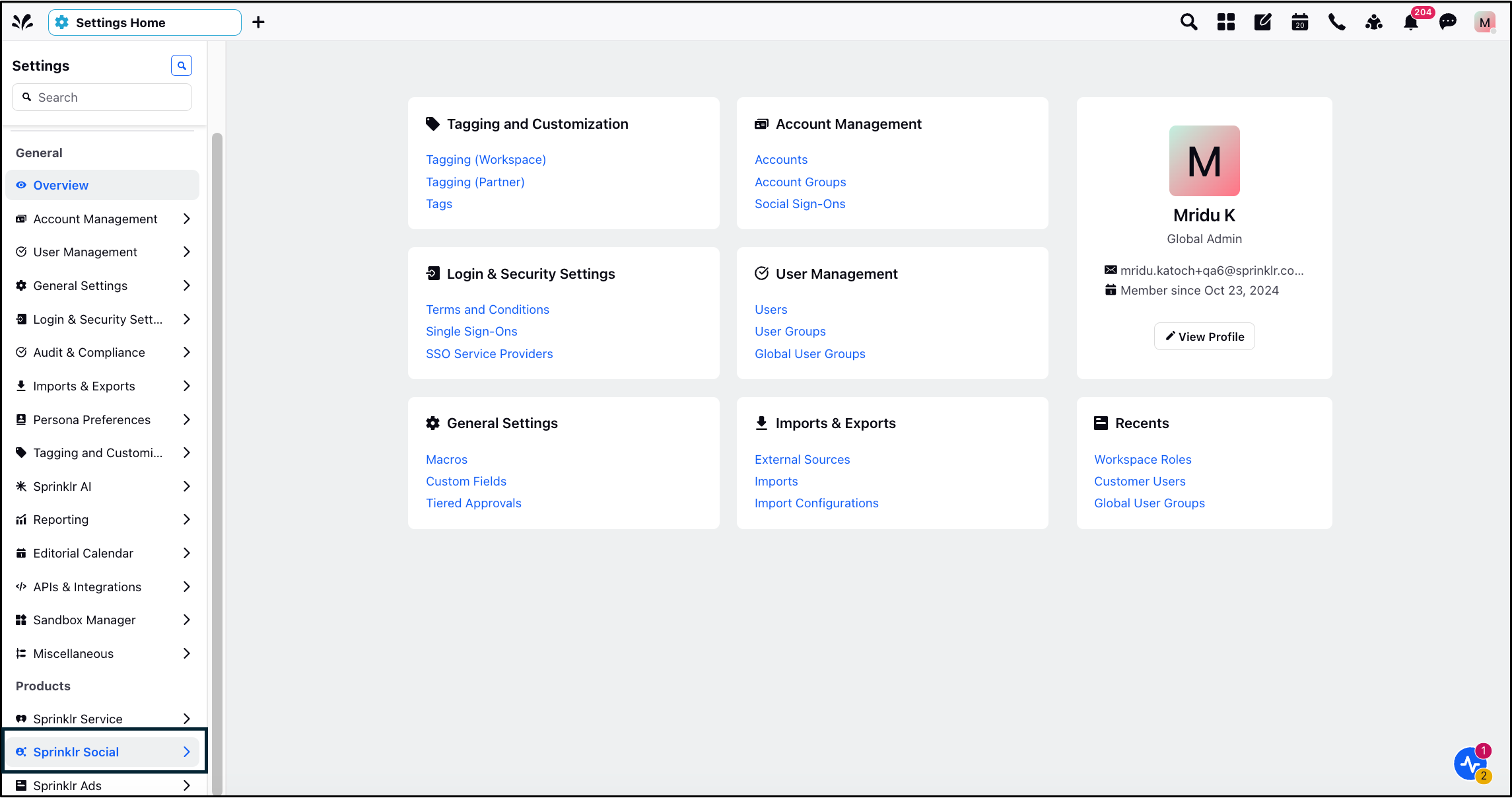Open Macros link
The width and height of the screenshot is (1512, 798).
click(446, 459)
